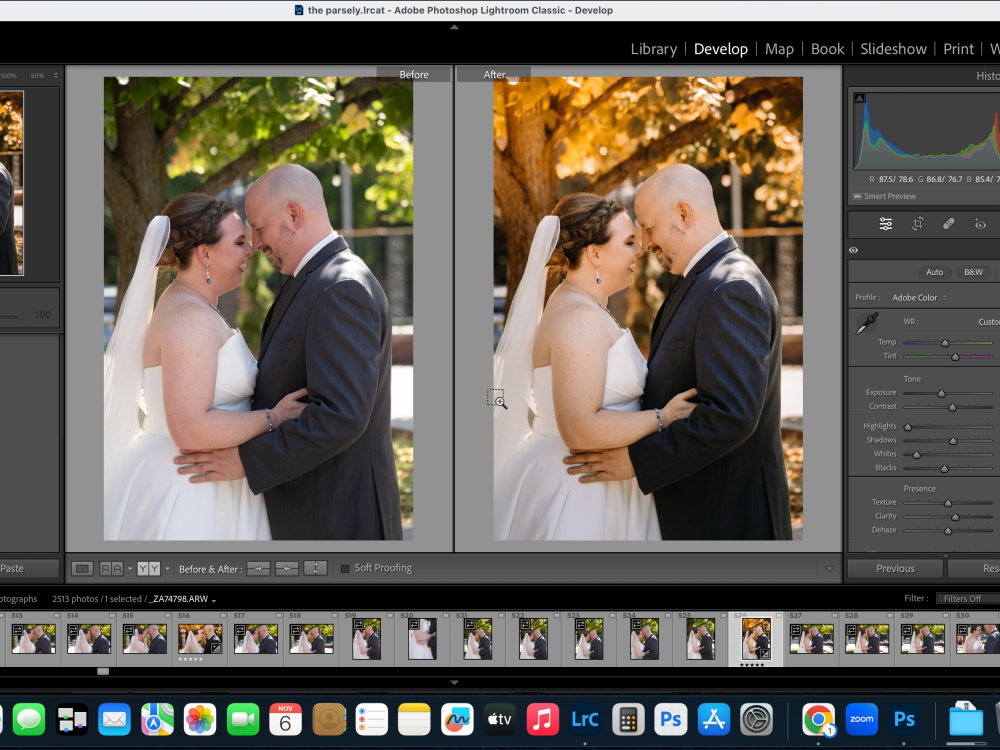Launch Zoom from the dock
1000x750 pixels.
[x=862, y=719]
